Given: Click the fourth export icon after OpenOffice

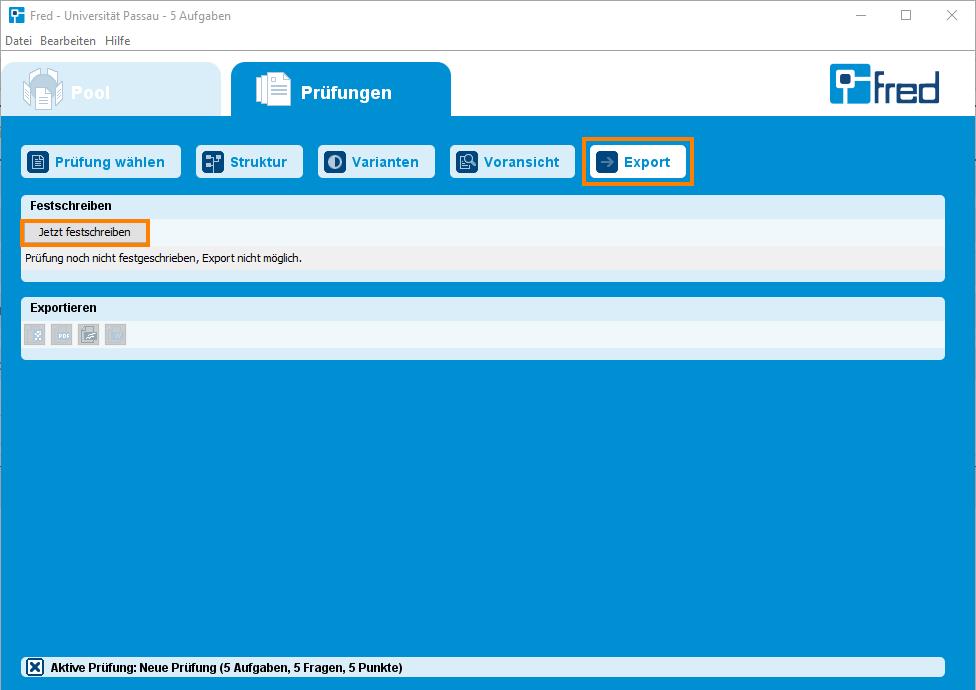Looking at the screenshot, I should [x=116, y=335].
